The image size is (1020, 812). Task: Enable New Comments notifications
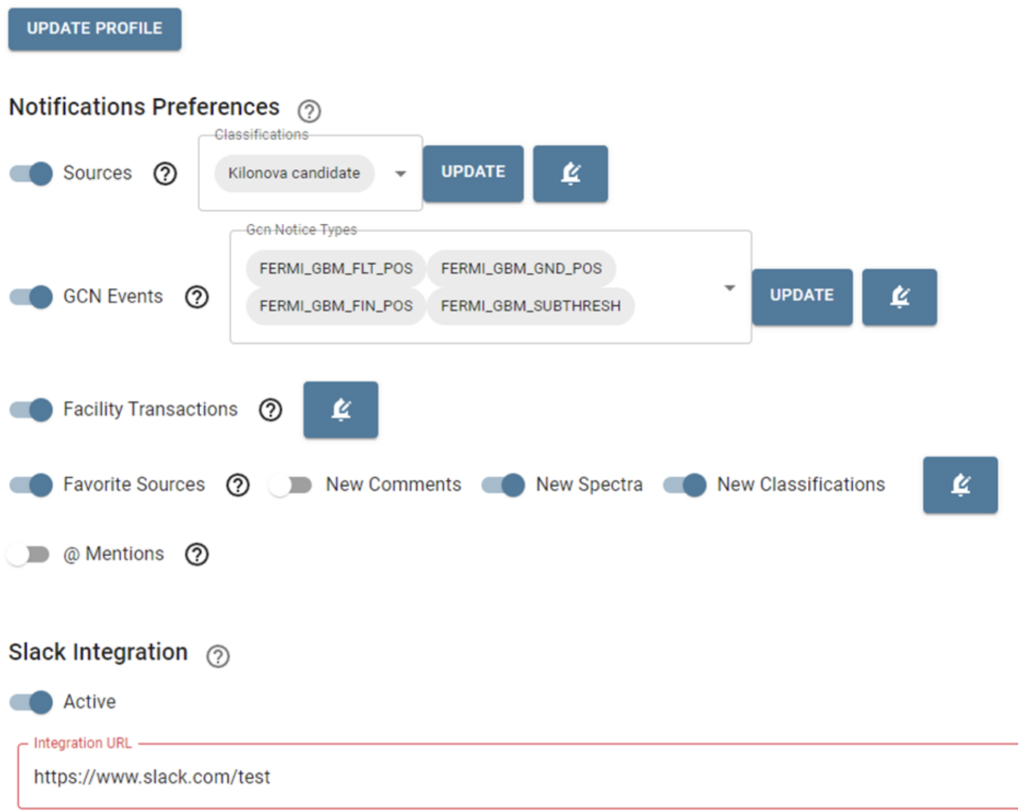pos(290,485)
